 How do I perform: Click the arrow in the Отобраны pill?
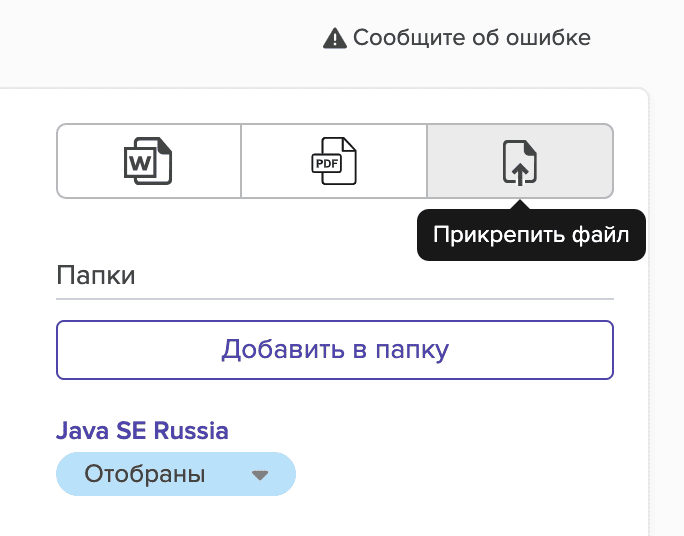coord(260,475)
